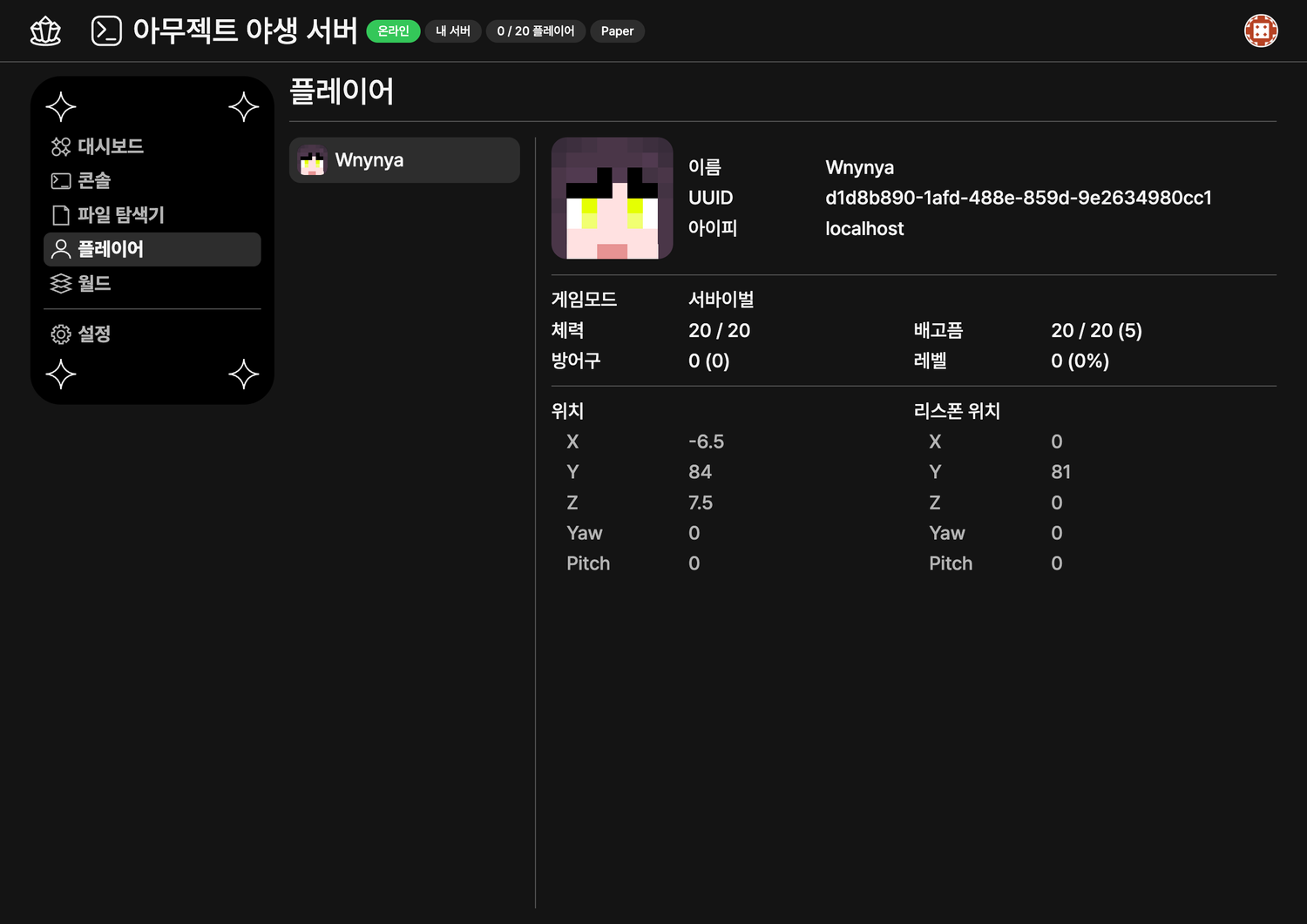The width and height of the screenshot is (1307, 924).
Task: Click the 월드 layers icon in sidebar
Action: pos(61,284)
